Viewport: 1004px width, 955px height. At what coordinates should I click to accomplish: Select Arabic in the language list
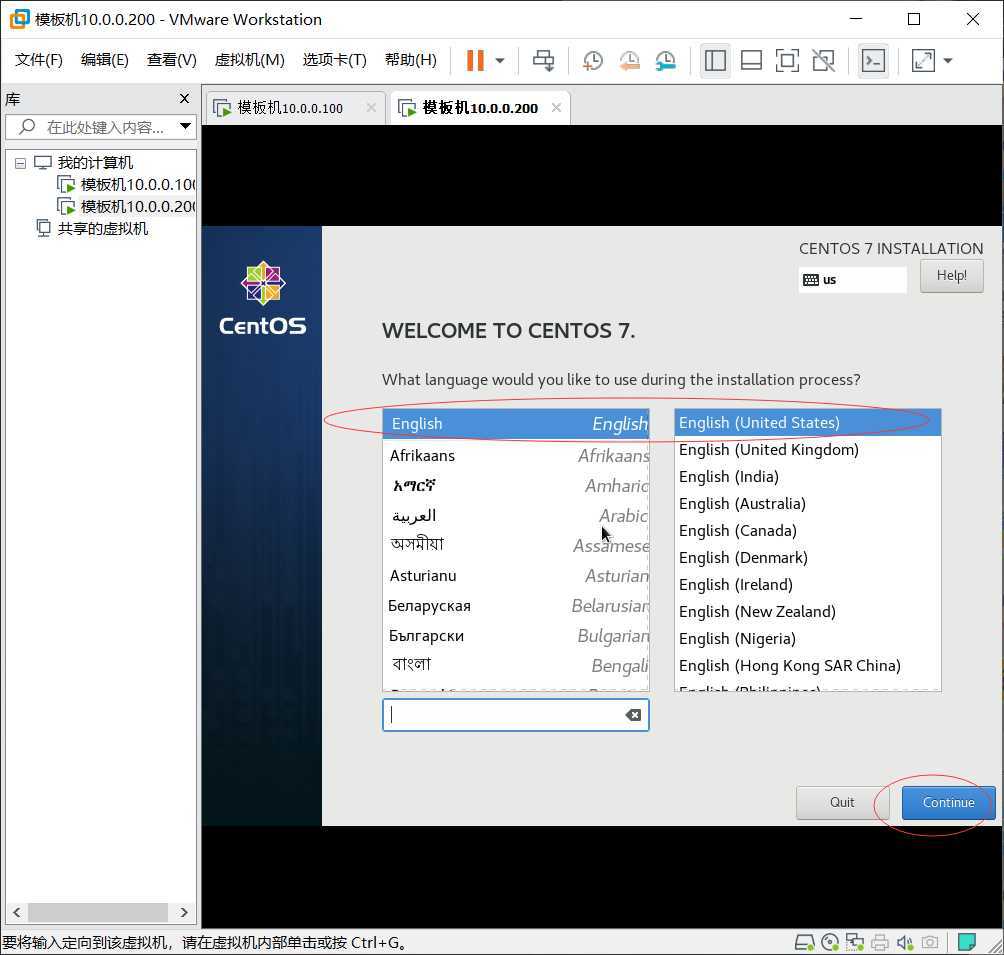coord(516,516)
